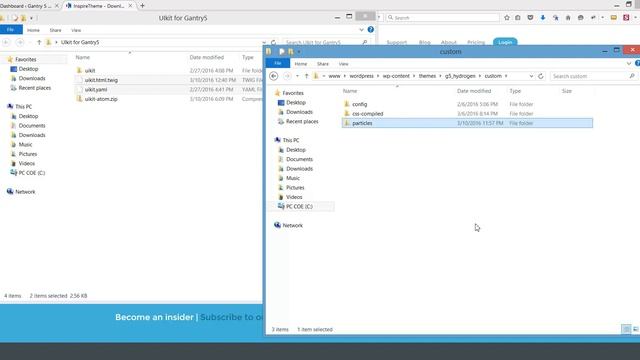Go back in the custom window

tap(274, 76)
